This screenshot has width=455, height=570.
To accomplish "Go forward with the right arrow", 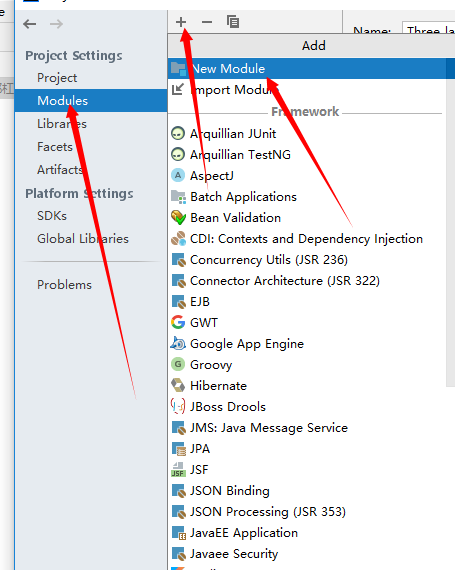I will [56, 24].
